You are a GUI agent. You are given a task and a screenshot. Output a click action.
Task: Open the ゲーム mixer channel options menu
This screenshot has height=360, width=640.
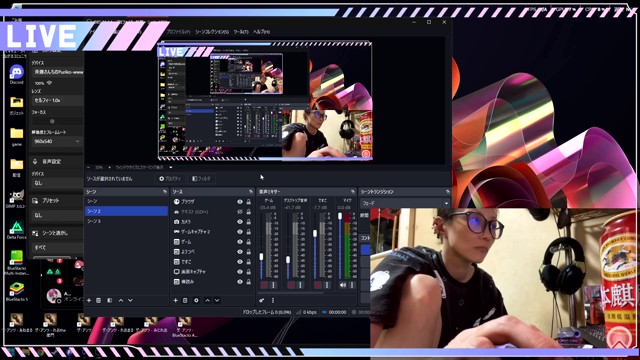[x=274, y=285]
